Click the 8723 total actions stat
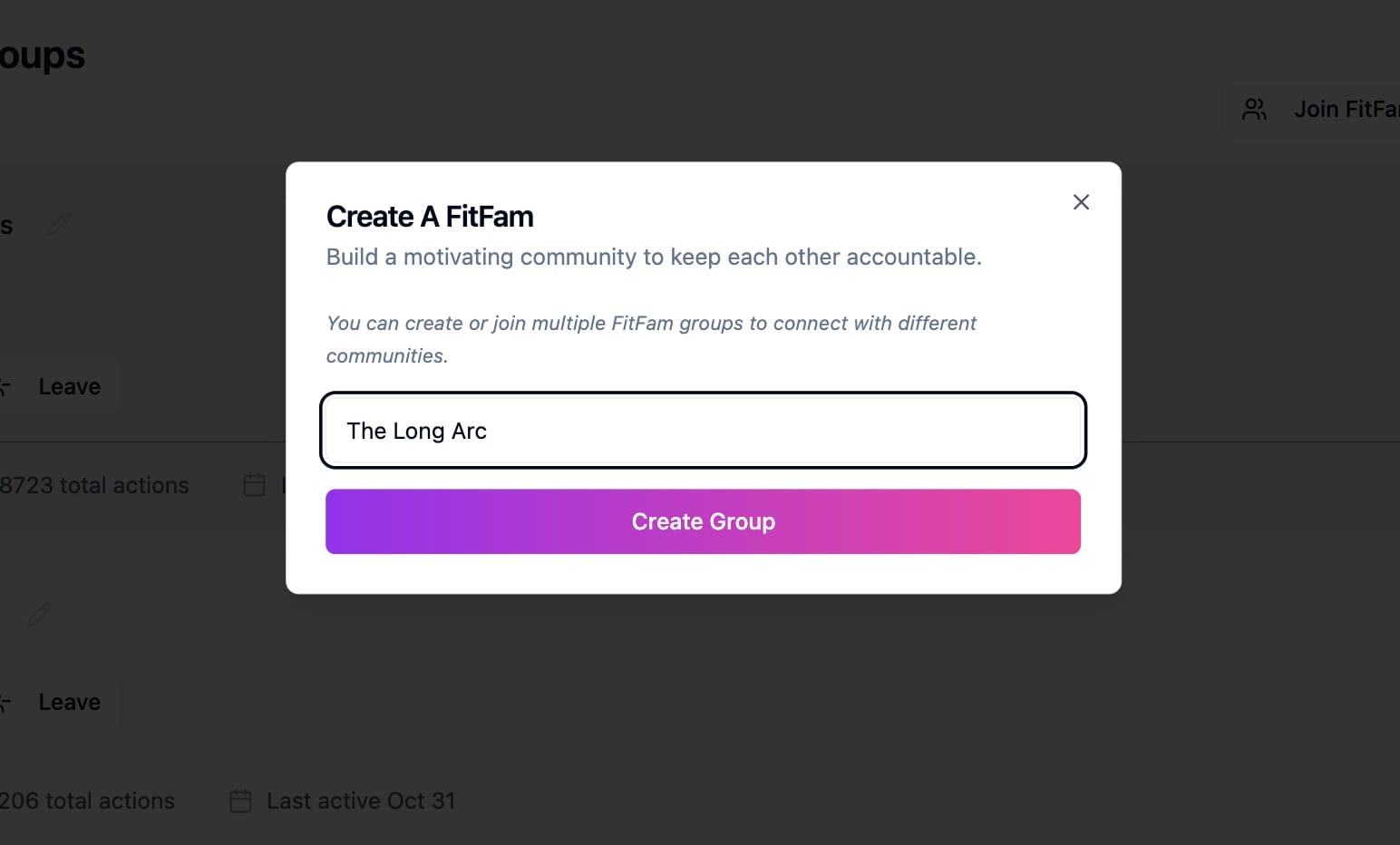This screenshot has width=1400, height=845. coord(94,486)
